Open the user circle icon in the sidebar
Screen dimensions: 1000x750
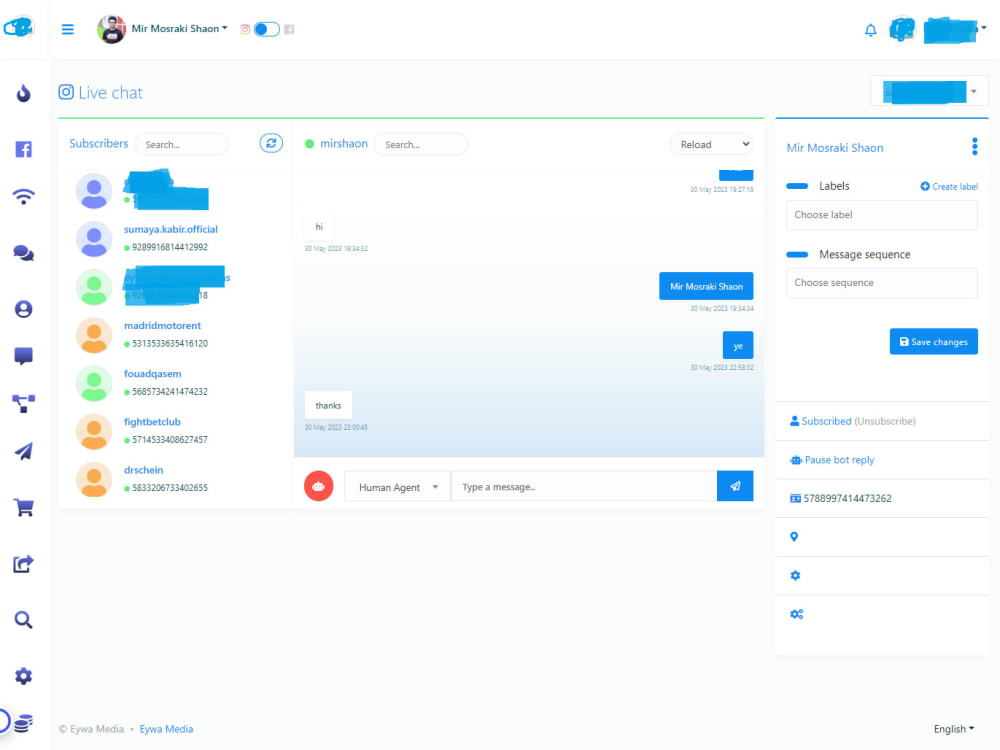click(x=24, y=309)
